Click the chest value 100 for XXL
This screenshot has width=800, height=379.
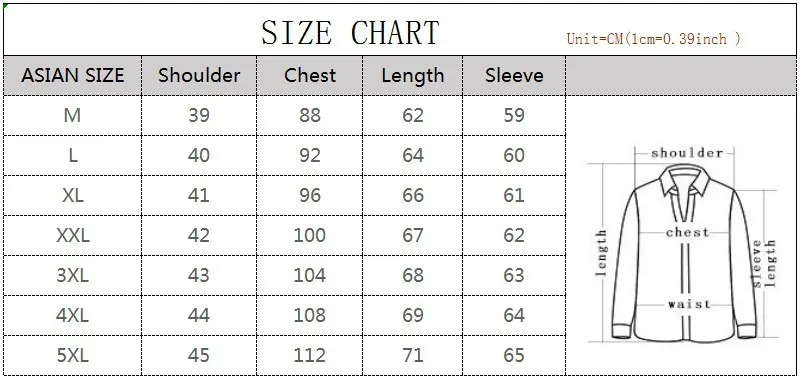tap(310, 235)
